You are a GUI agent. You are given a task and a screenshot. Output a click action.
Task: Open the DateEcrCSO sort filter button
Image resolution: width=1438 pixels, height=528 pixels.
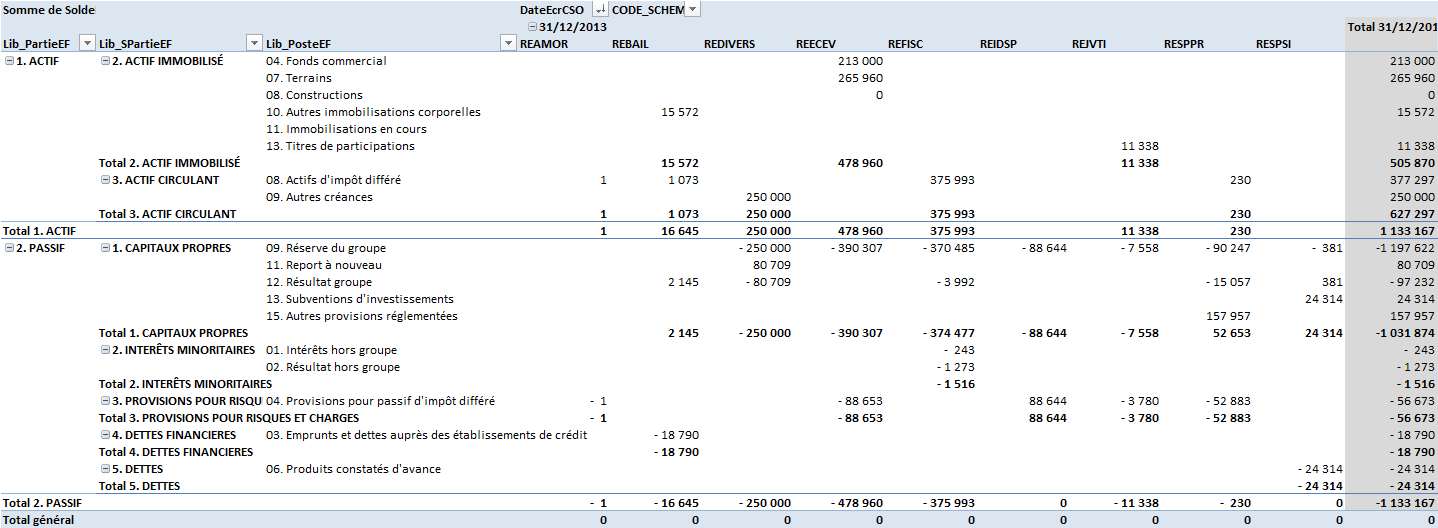point(600,10)
